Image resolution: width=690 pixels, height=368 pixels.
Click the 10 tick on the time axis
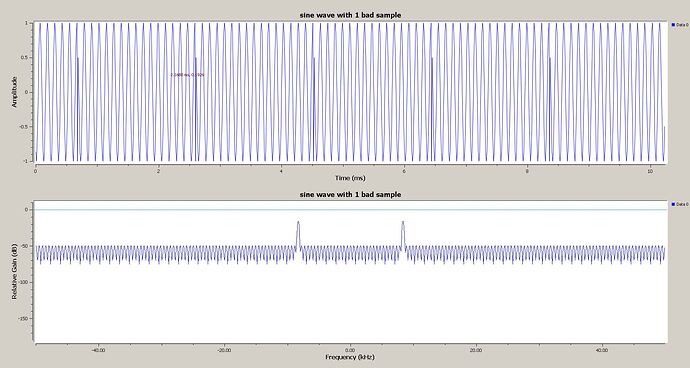click(650, 171)
